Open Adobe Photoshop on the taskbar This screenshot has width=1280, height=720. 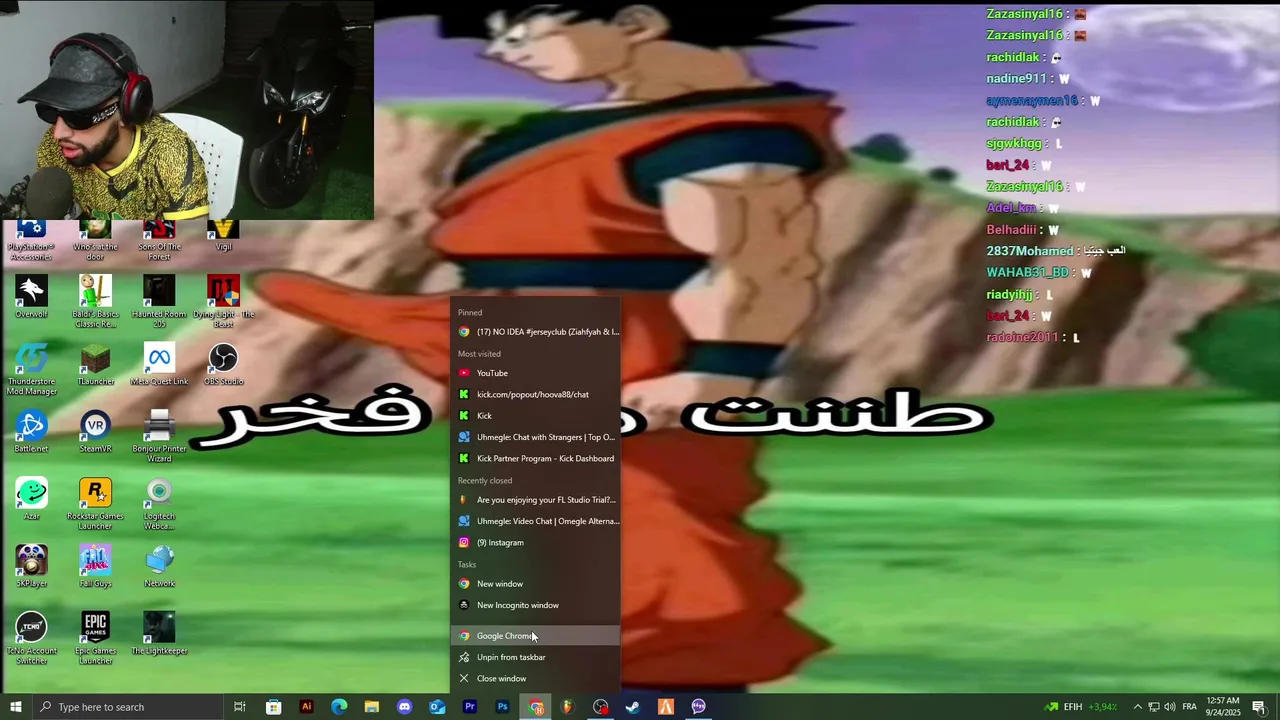point(502,707)
